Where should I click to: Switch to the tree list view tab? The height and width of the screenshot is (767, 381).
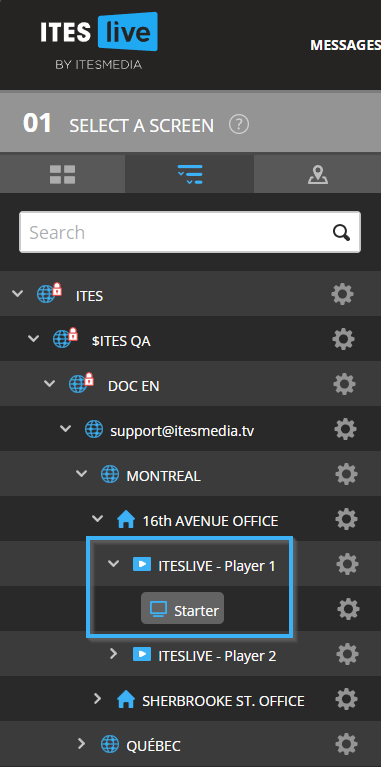click(x=190, y=174)
